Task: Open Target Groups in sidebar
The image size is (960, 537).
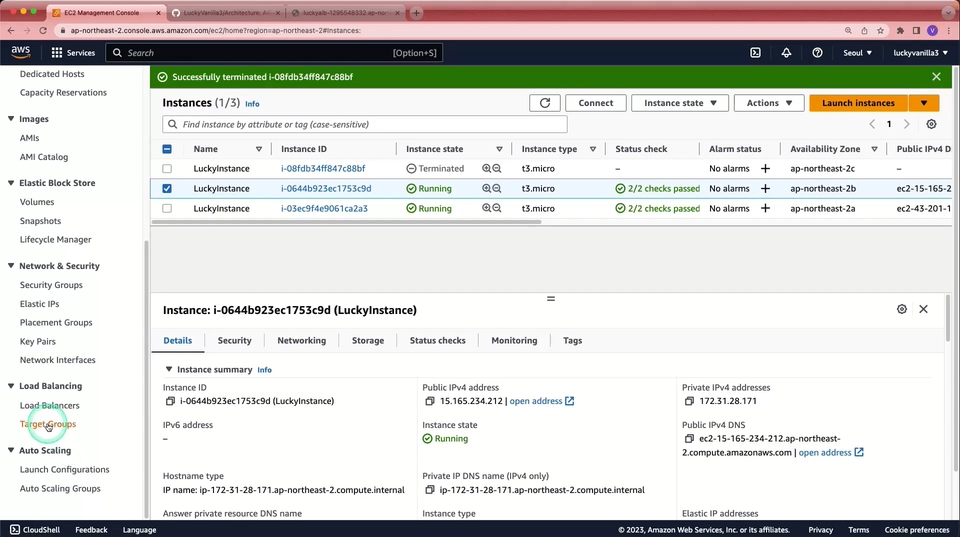Action: (48, 424)
